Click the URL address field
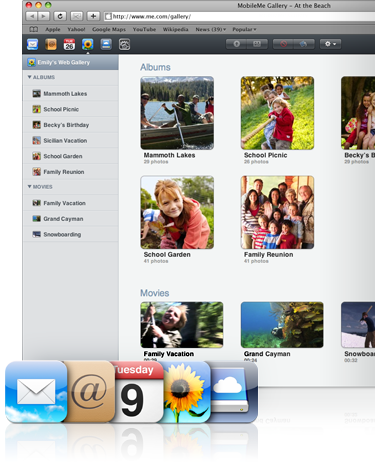 point(239,16)
